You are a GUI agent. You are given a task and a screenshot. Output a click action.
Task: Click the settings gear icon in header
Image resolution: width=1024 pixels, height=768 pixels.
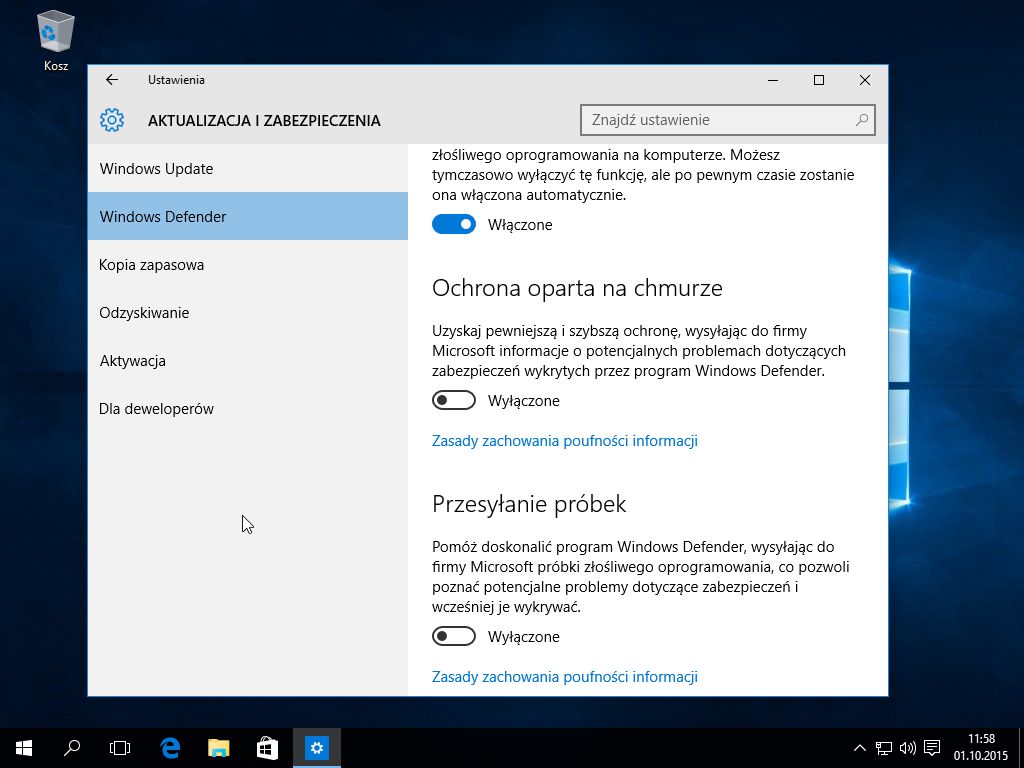[112, 120]
